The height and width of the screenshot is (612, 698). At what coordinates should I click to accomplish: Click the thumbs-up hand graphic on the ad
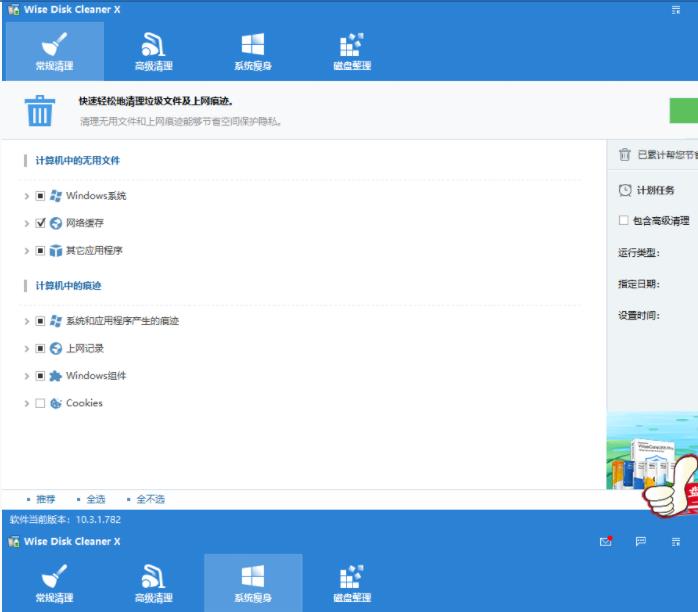coord(670,487)
